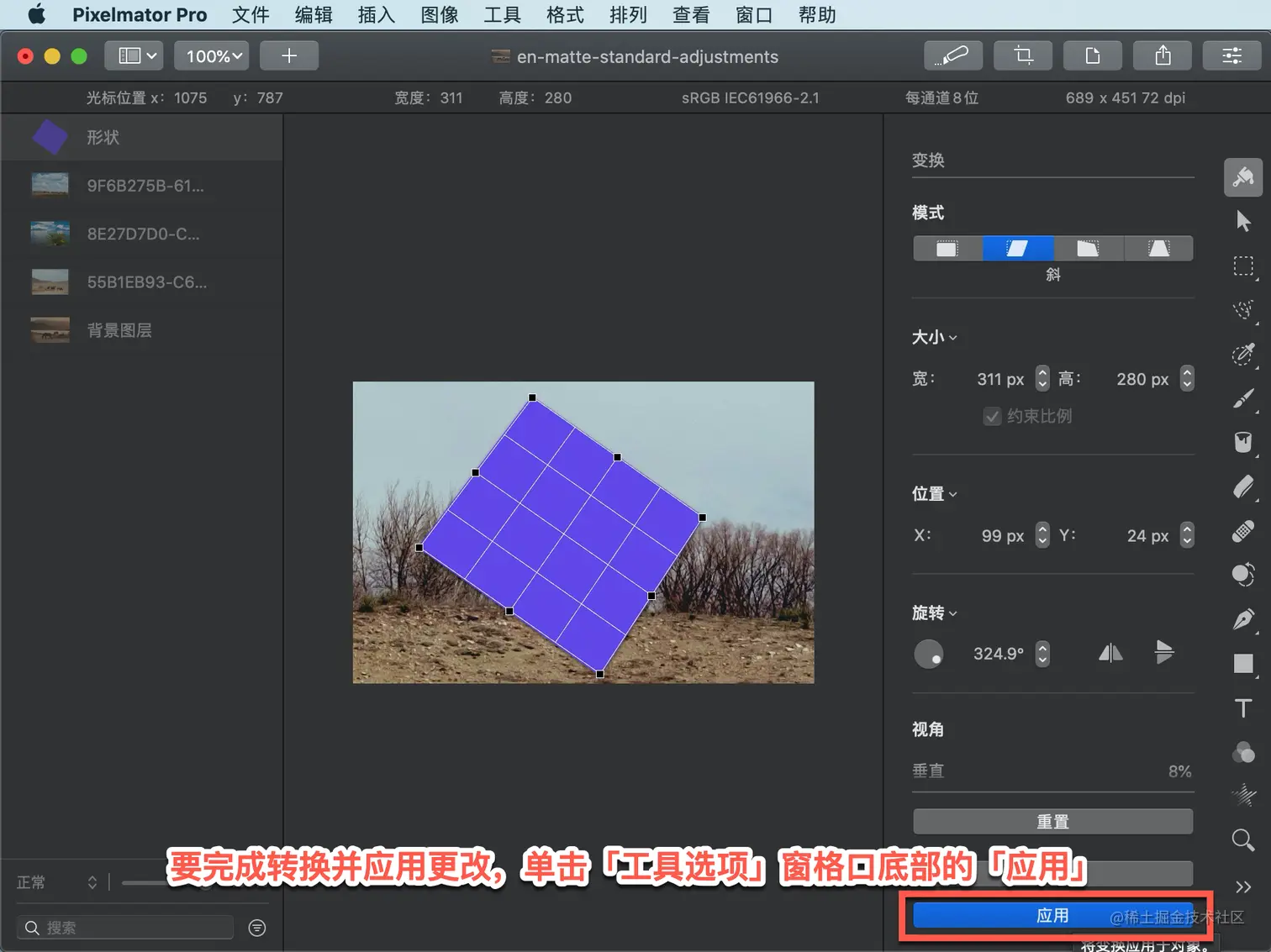Click the add (+) button in toolbar
Image resolution: width=1271 pixels, height=952 pixels.
click(289, 55)
